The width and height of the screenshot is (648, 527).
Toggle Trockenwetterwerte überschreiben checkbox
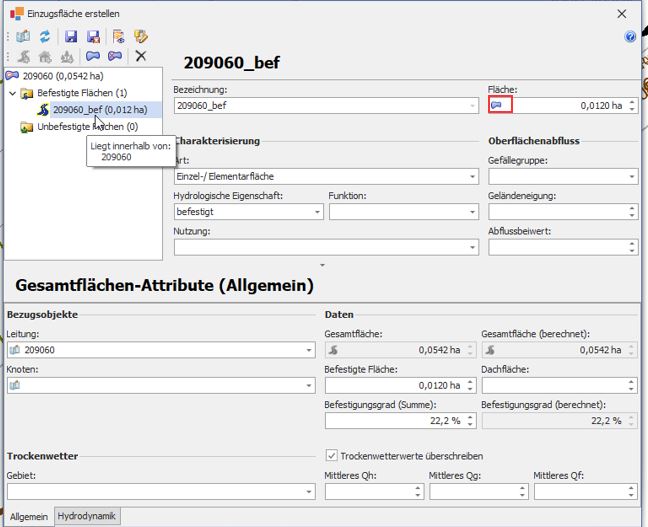332,456
